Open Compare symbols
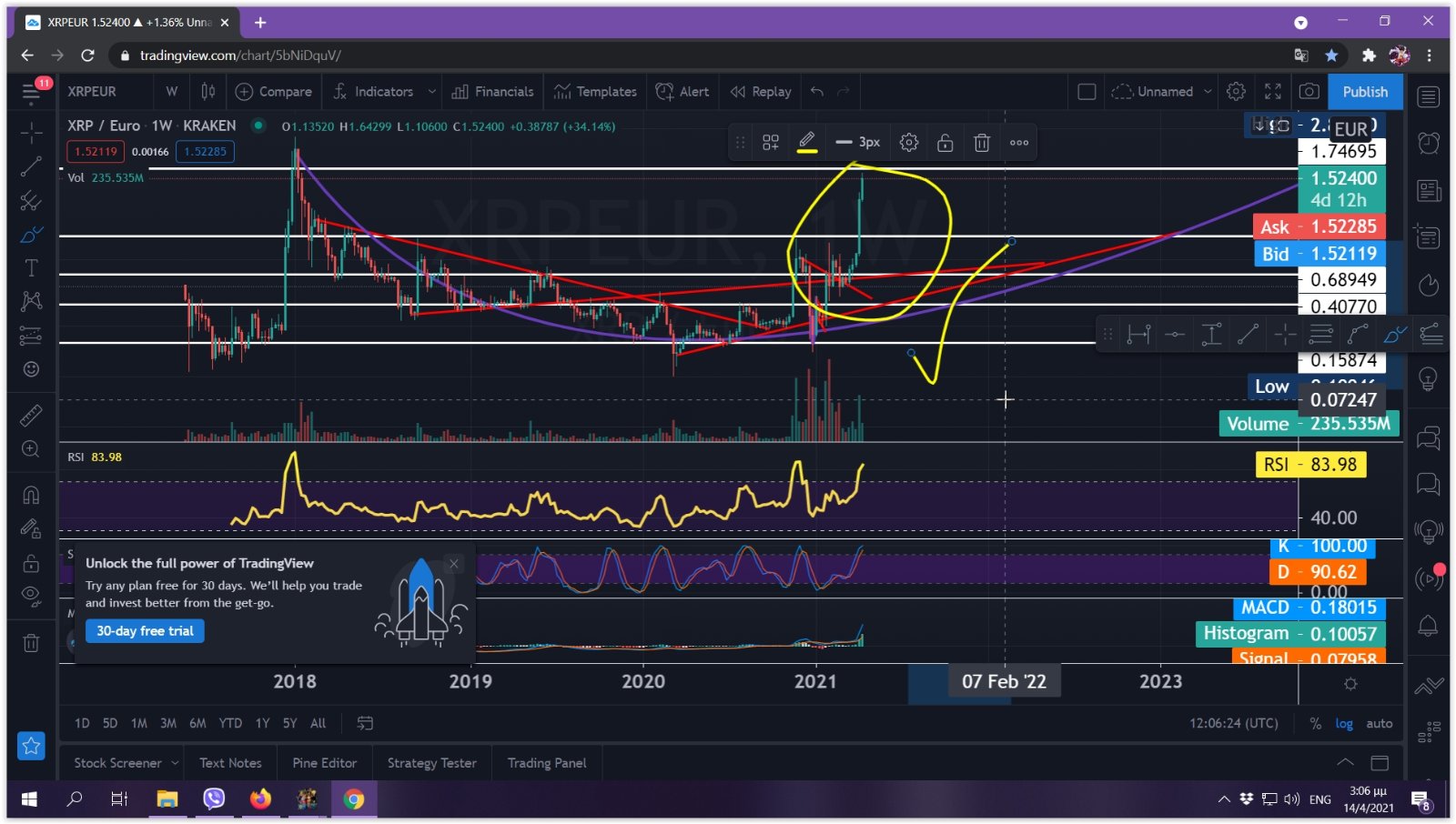Screen dimensions: 1456x824 pyautogui.click(x=274, y=92)
